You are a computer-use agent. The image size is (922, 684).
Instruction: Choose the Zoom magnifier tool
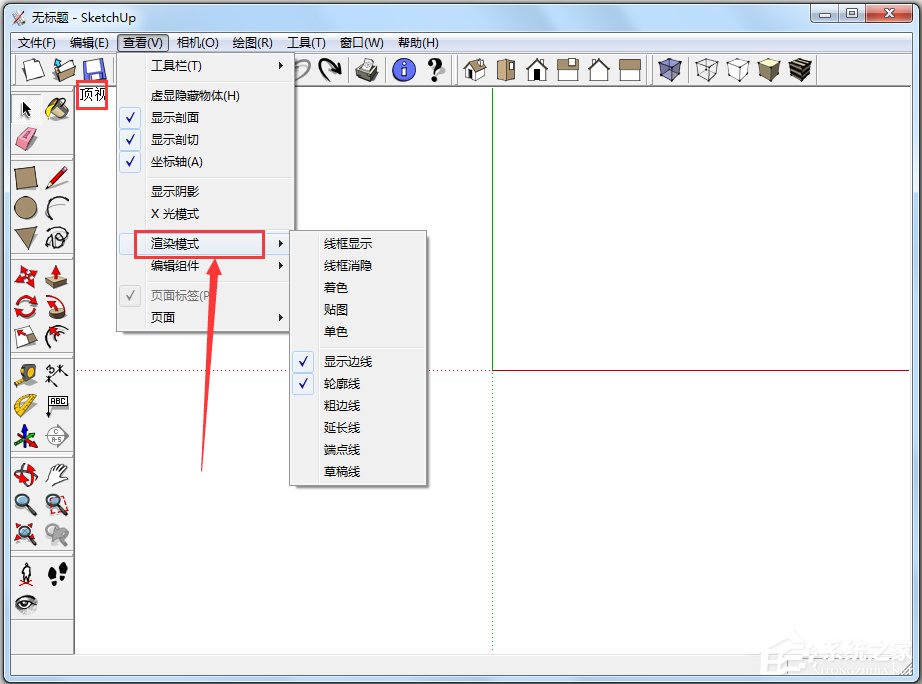coord(26,504)
